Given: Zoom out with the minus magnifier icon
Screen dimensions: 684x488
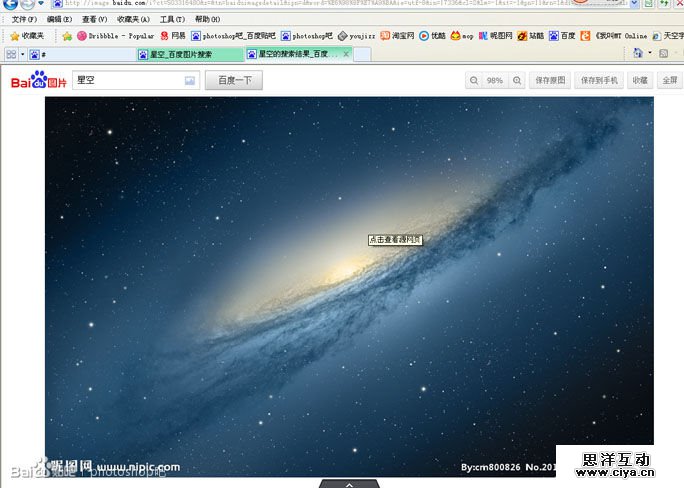Looking at the screenshot, I should coord(474,80).
